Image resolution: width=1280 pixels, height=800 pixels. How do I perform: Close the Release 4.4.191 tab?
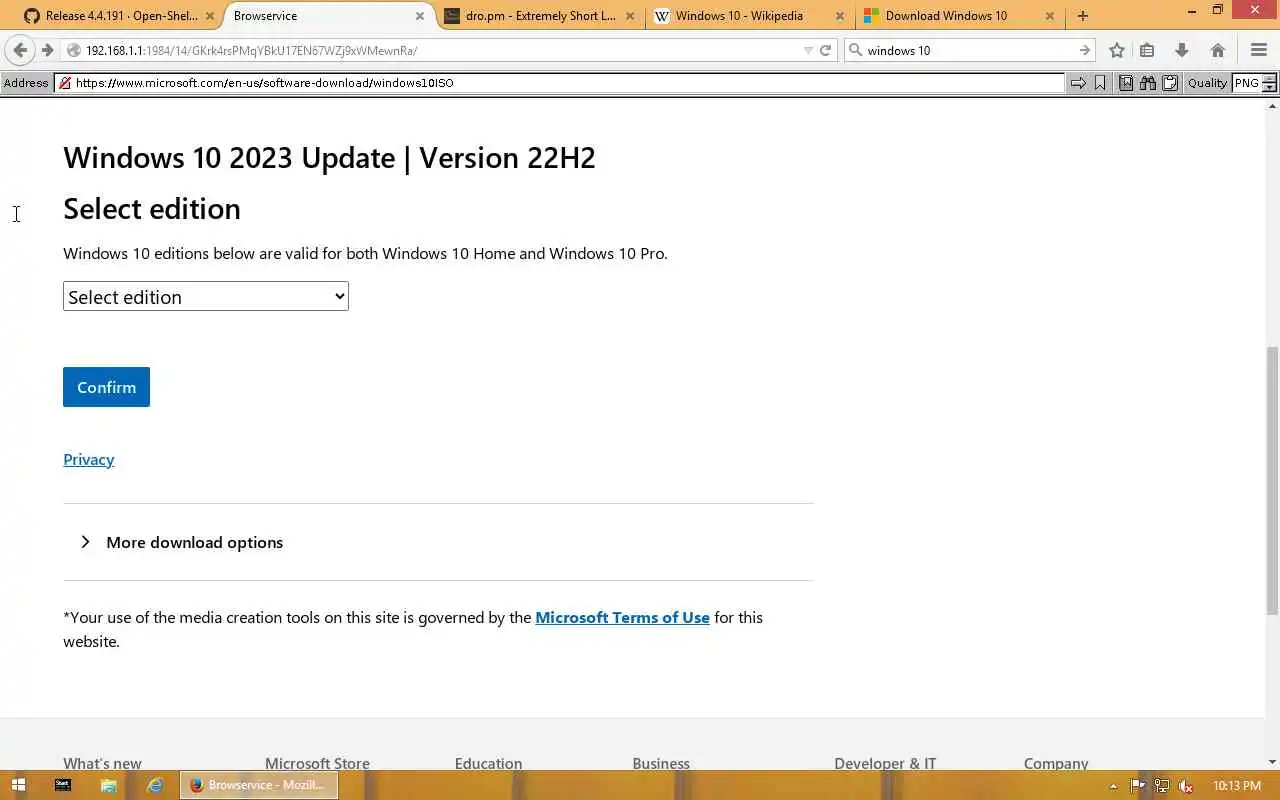click(x=210, y=16)
